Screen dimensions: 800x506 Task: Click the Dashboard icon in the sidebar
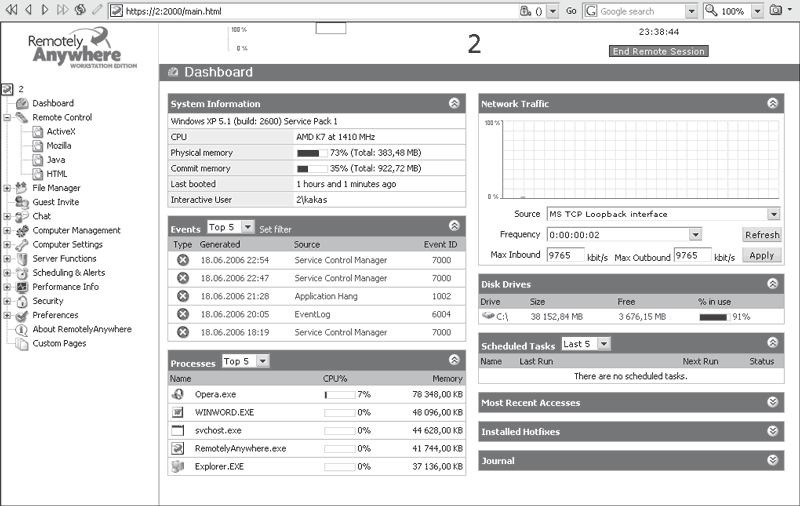[x=22, y=103]
